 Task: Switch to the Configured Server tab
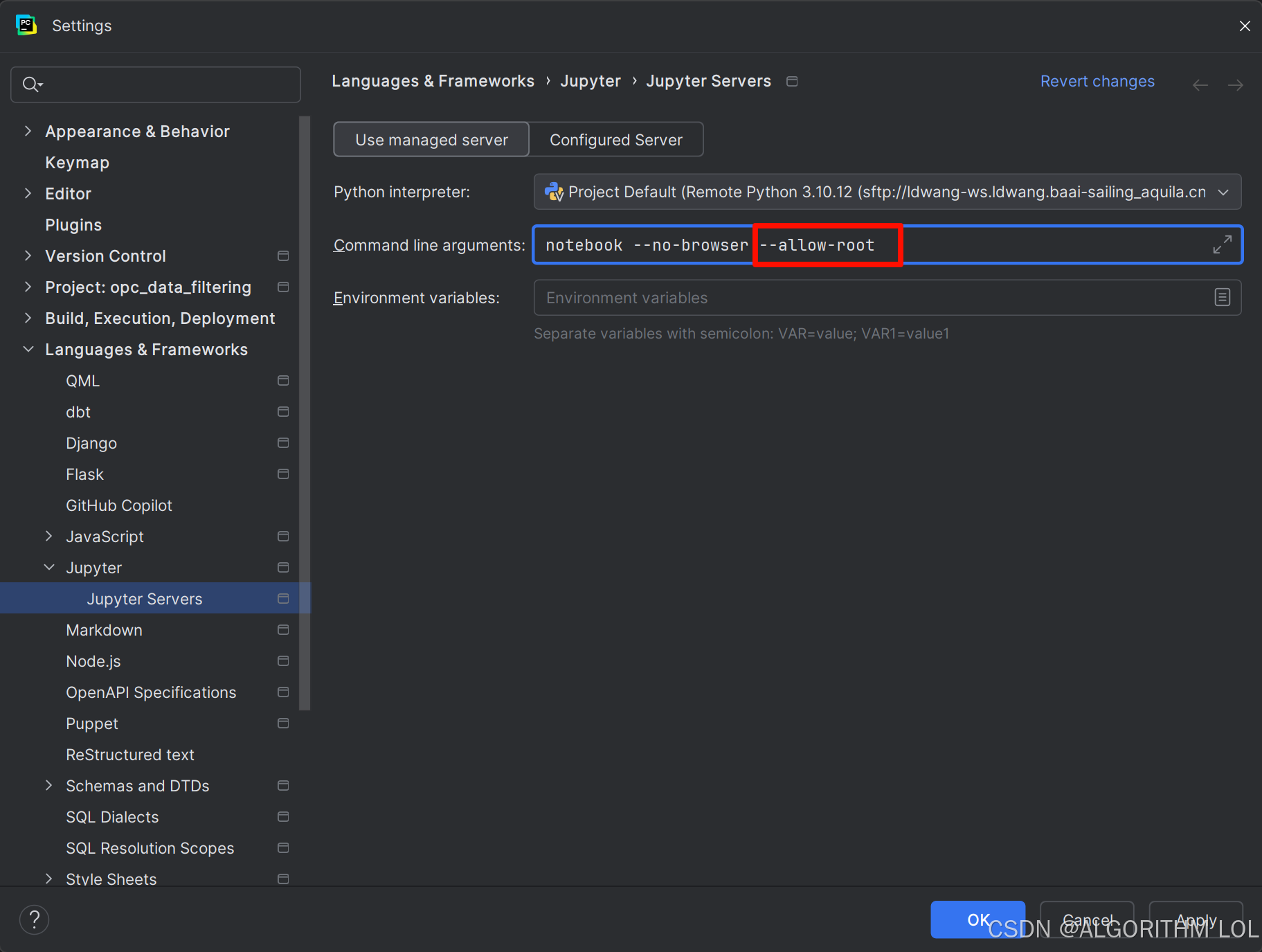[x=616, y=139]
